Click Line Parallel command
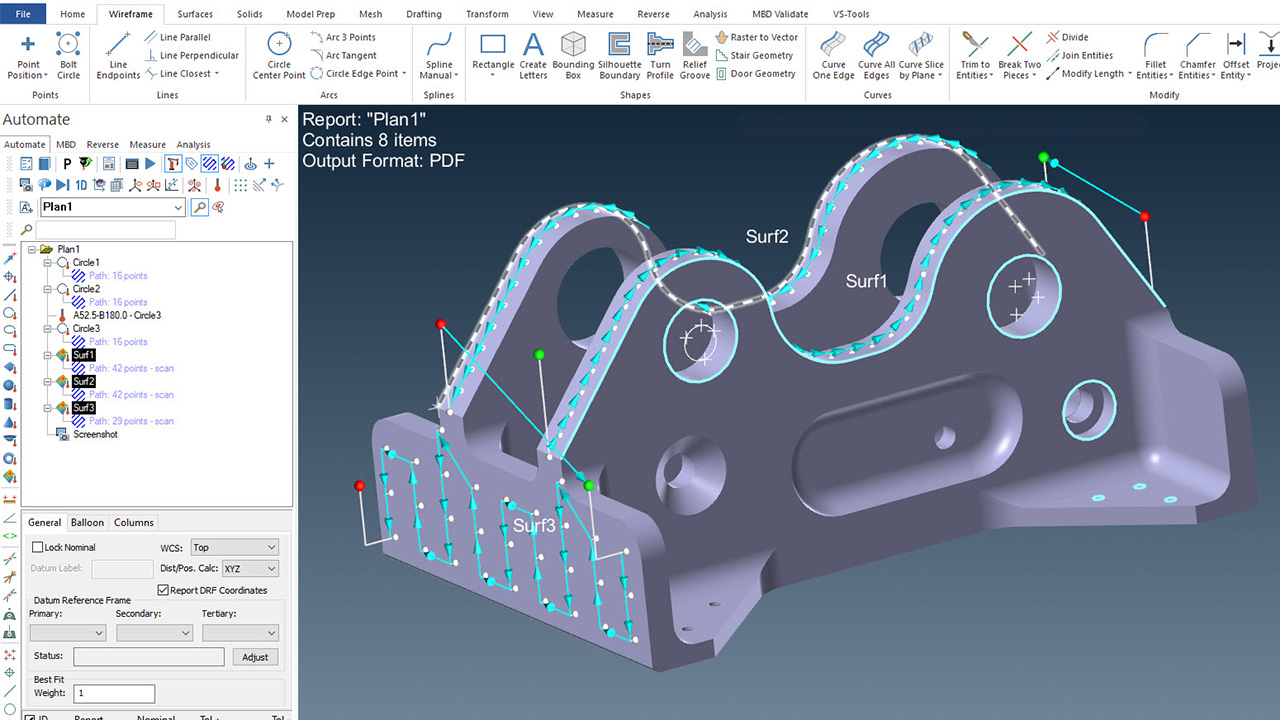 [177, 37]
